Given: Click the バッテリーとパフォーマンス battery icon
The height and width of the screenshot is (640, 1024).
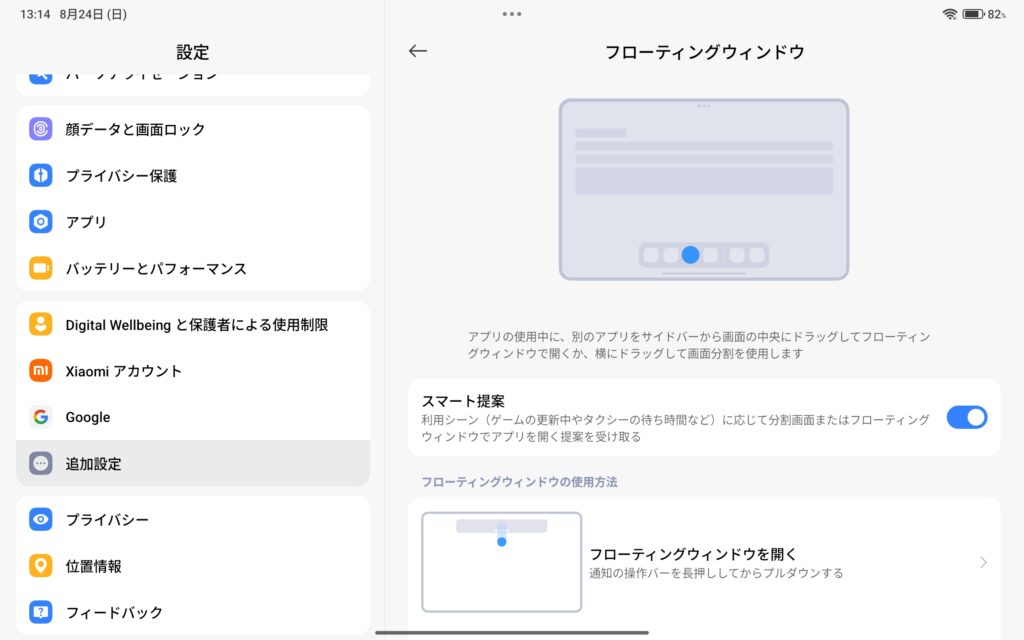Looking at the screenshot, I should click(40, 268).
